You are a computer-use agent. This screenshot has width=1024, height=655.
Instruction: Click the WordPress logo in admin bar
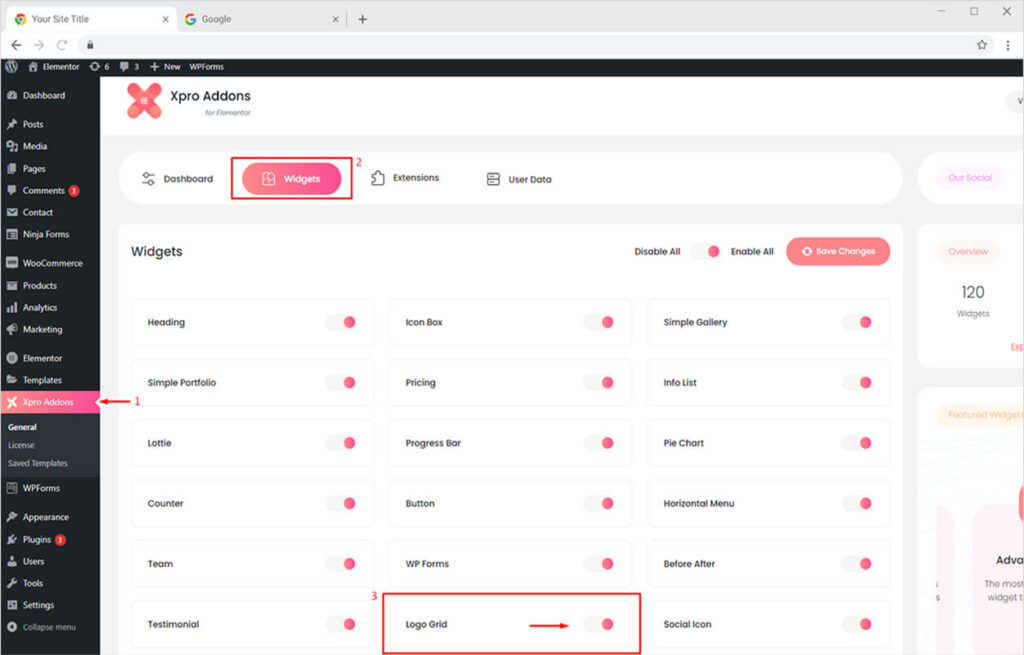[11, 66]
